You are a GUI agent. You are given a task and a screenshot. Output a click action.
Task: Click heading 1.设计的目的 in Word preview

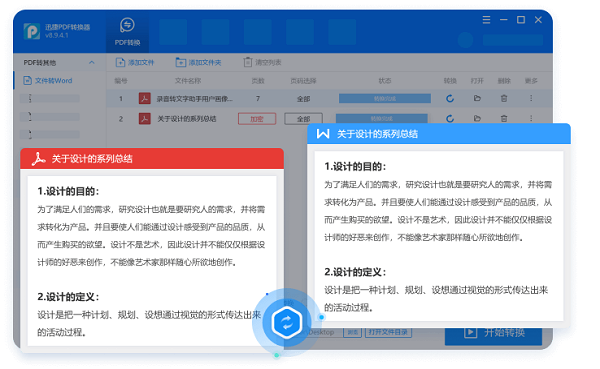coord(355,167)
